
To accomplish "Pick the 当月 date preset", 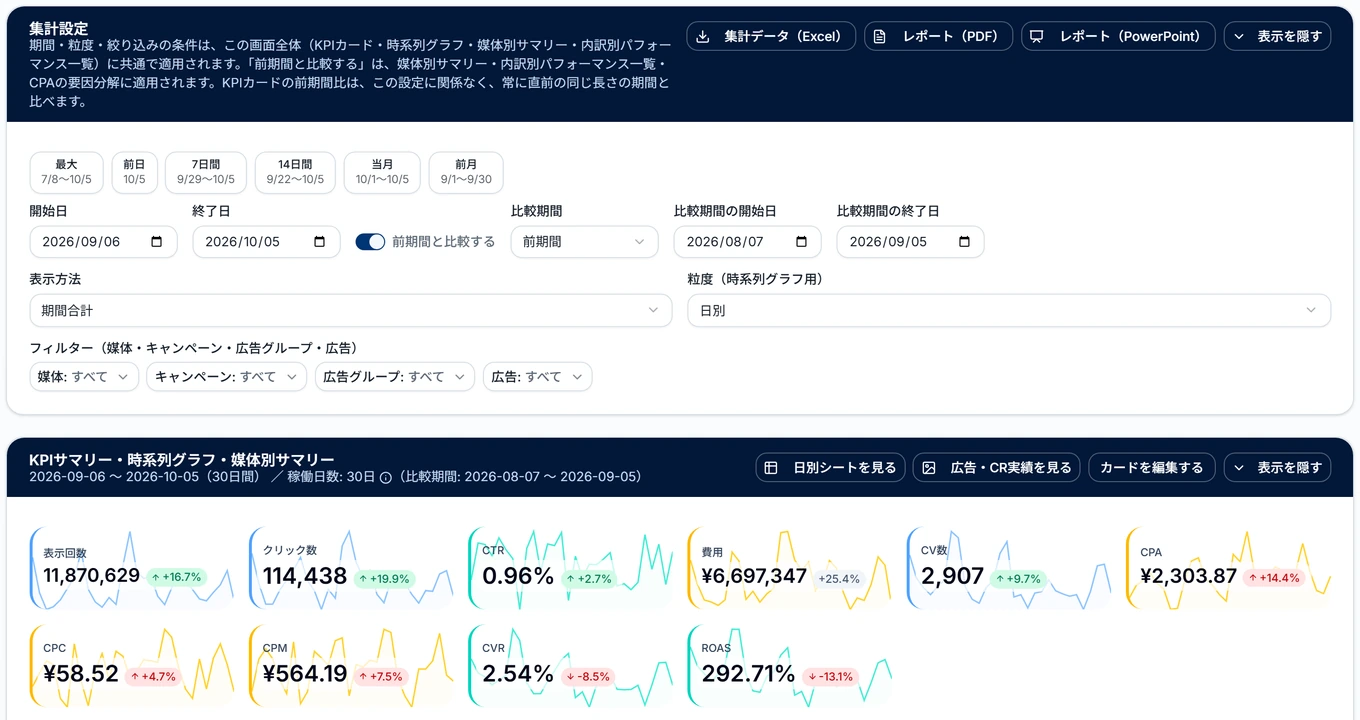I will point(382,172).
